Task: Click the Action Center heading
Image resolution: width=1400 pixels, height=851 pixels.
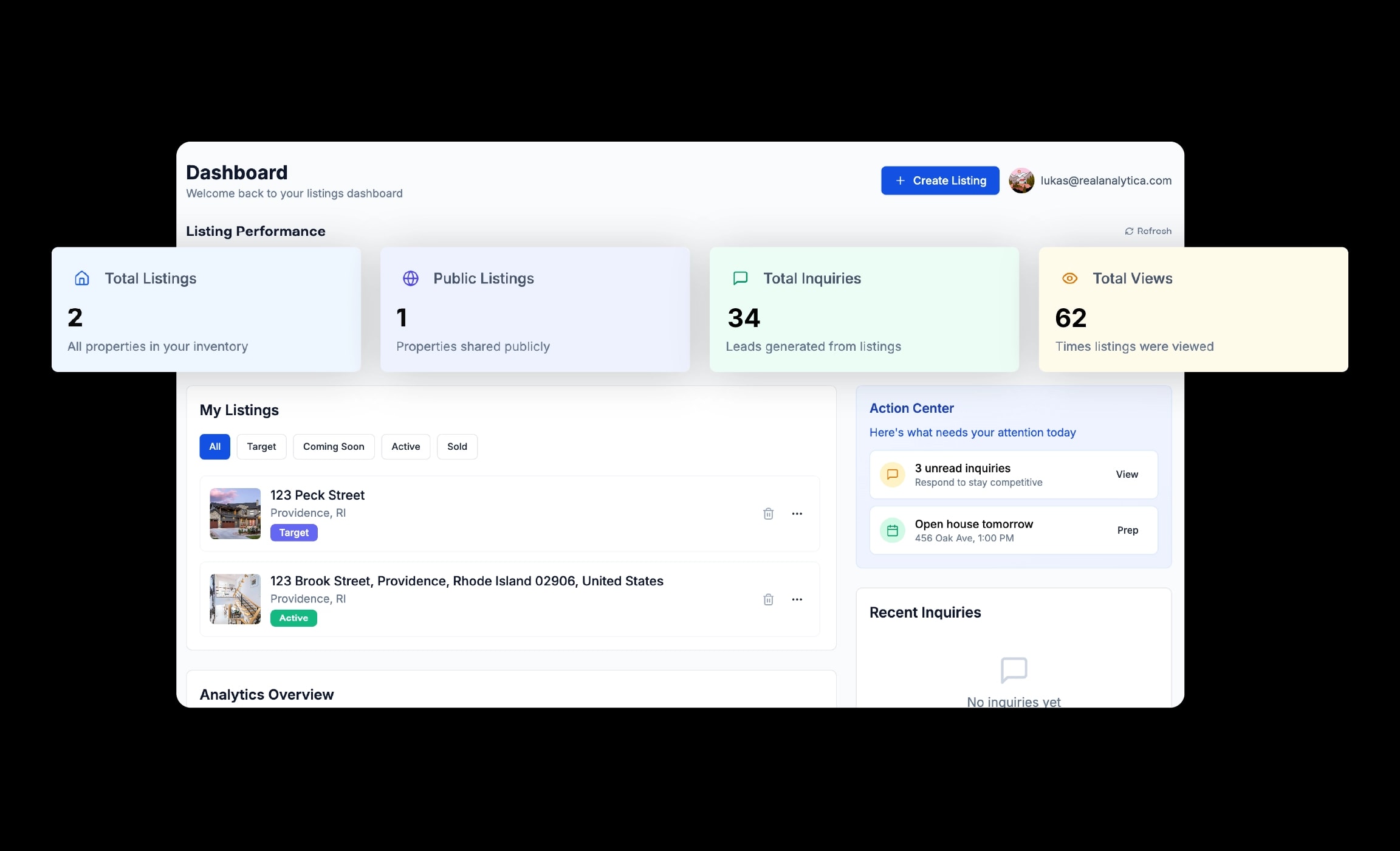Action: (x=911, y=408)
